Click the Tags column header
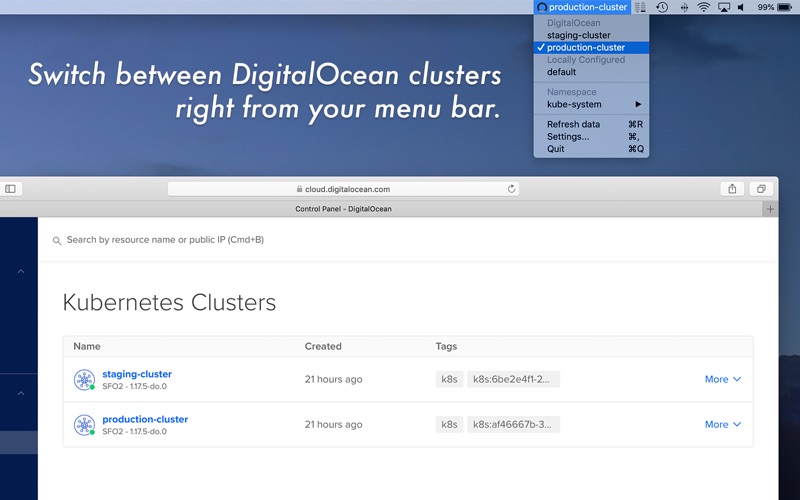 pyautogui.click(x=446, y=346)
